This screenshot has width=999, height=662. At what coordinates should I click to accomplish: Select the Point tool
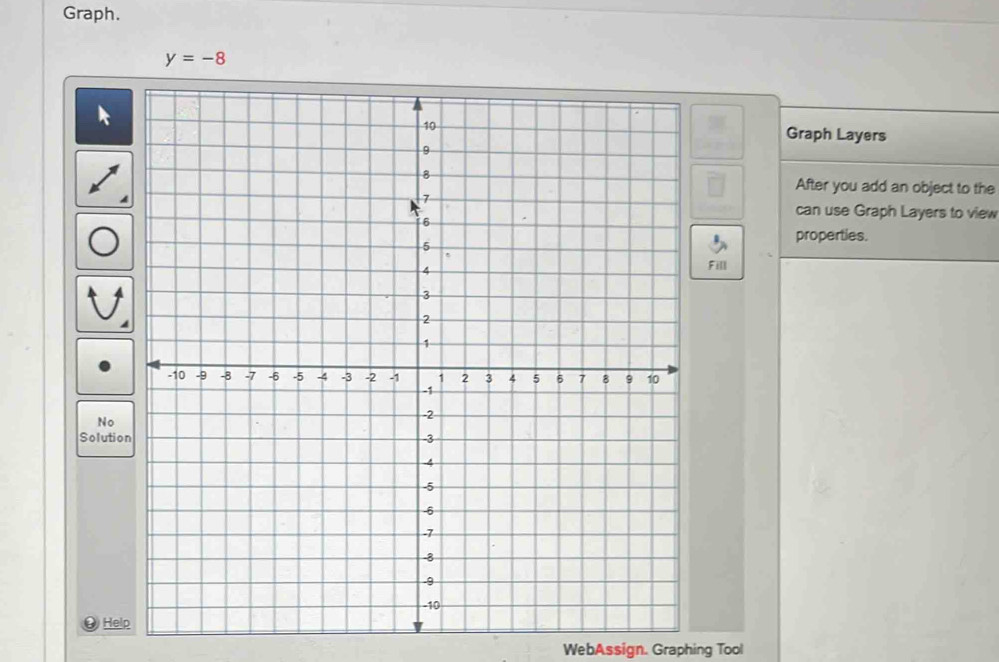coord(105,366)
